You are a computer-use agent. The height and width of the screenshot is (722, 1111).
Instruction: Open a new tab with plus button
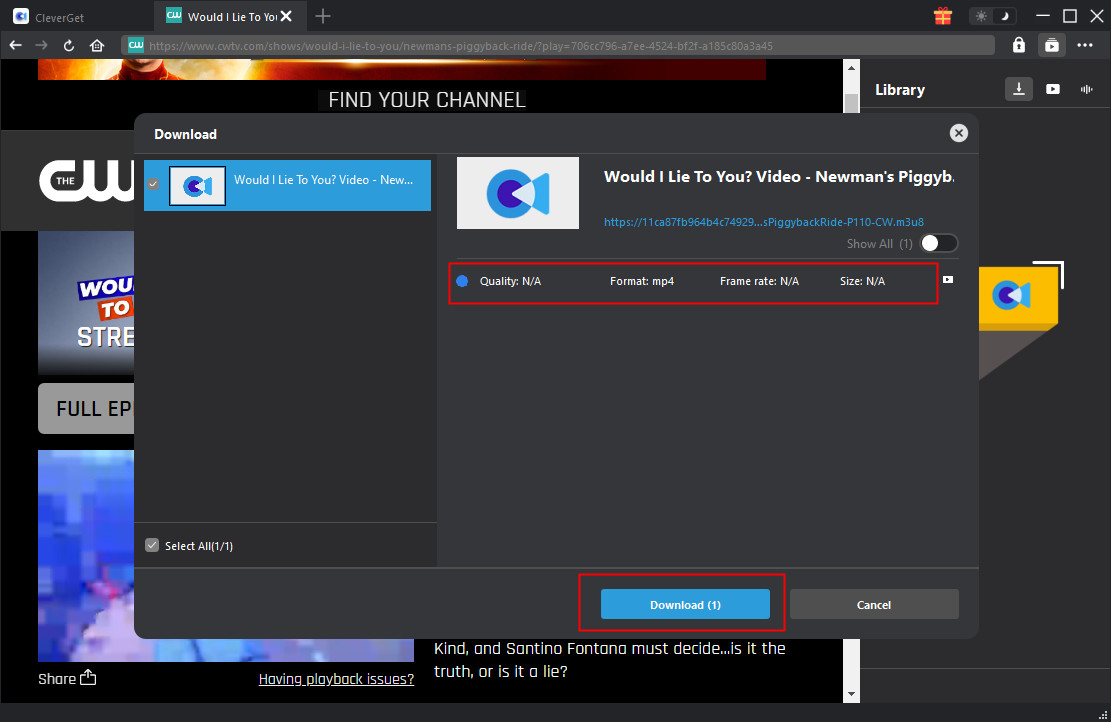coord(323,16)
